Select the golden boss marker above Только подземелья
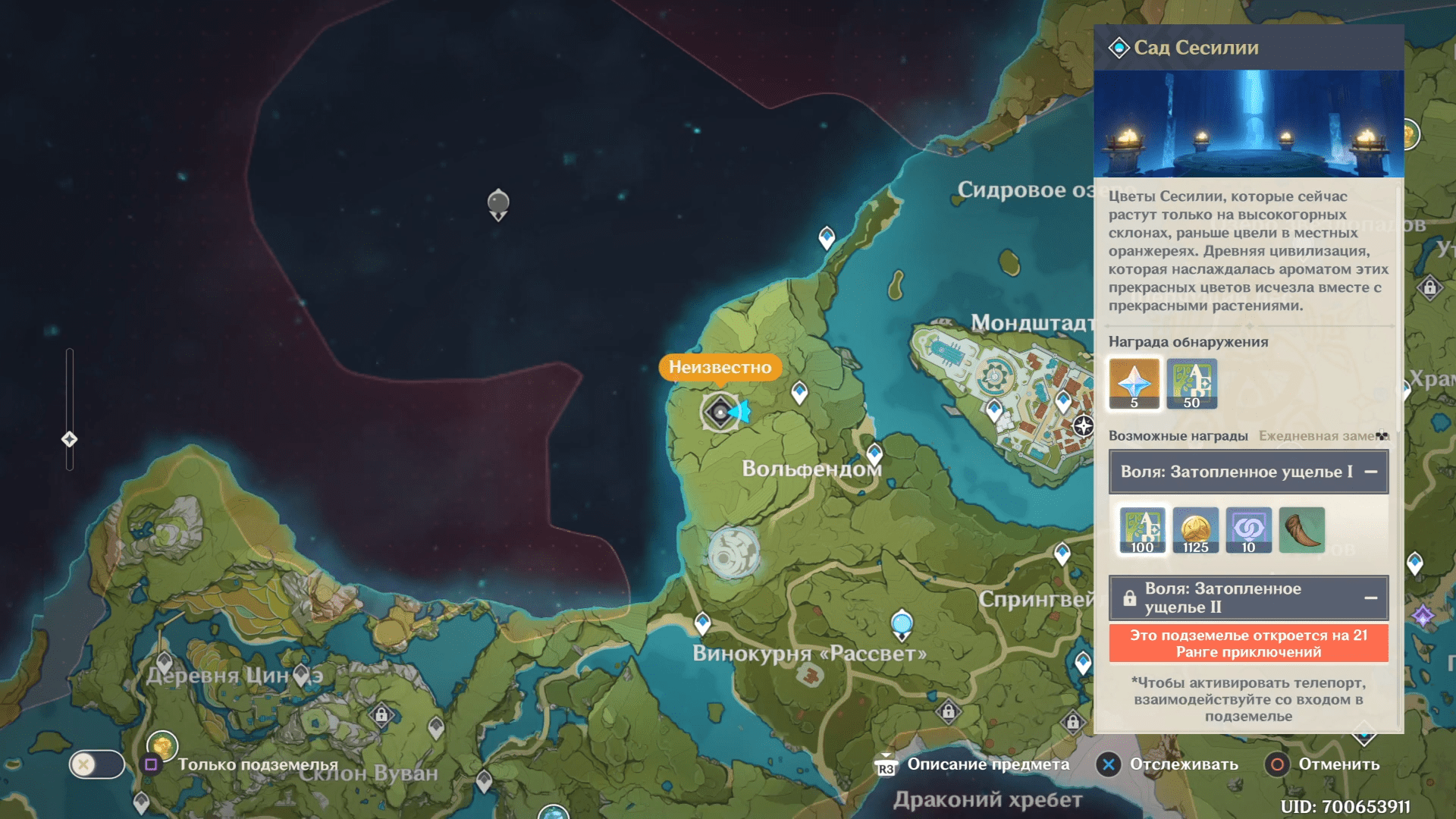The image size is (1456, 819). click(x=162, y=746)
